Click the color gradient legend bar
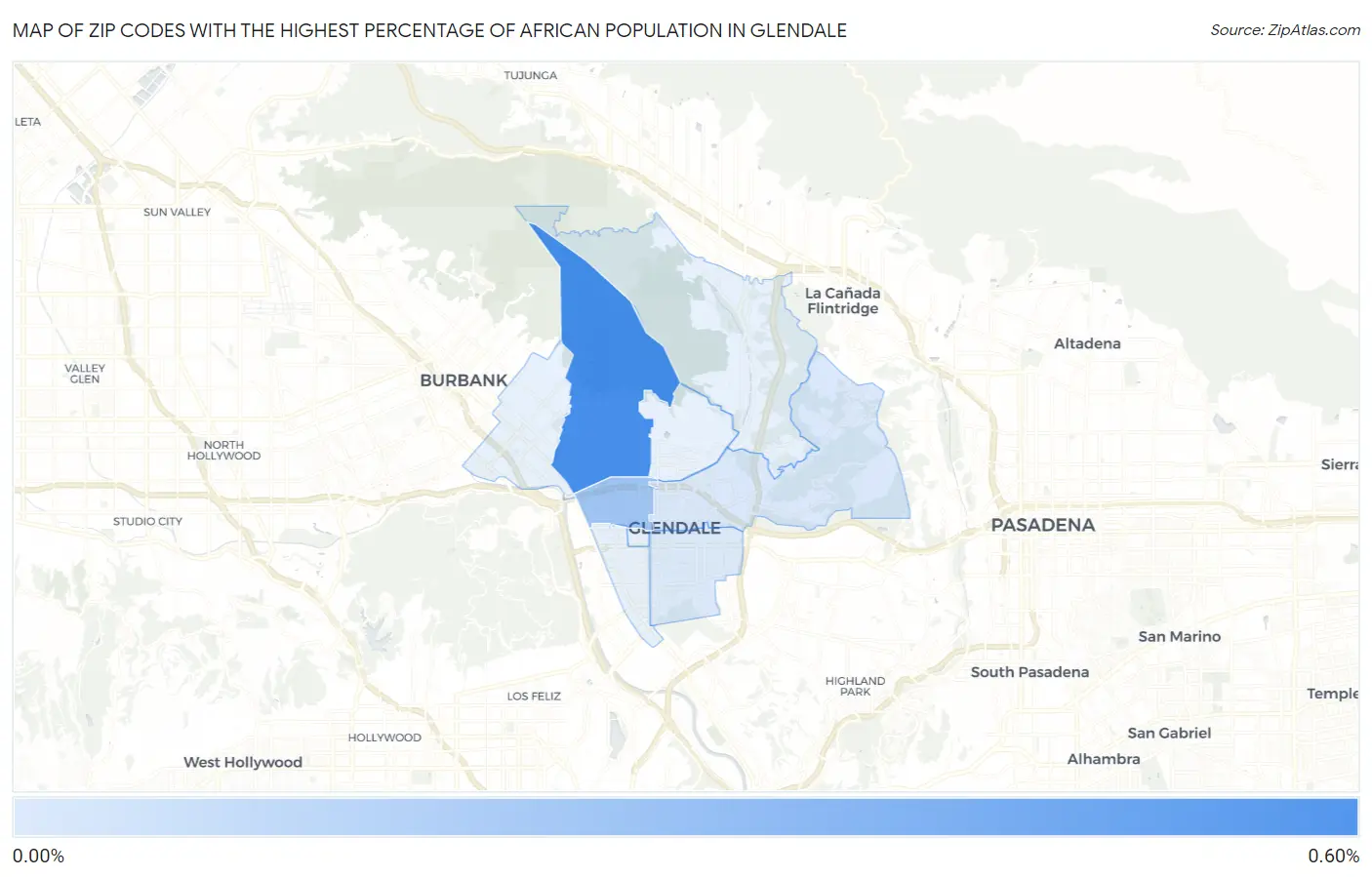This screenshot has width=1372, height=877. click(x=685, y=817)
